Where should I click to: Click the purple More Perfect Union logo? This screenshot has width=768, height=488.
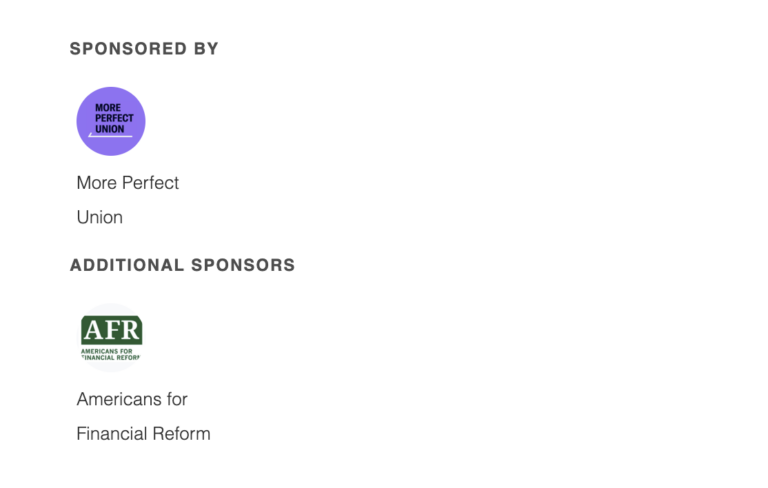111,121
